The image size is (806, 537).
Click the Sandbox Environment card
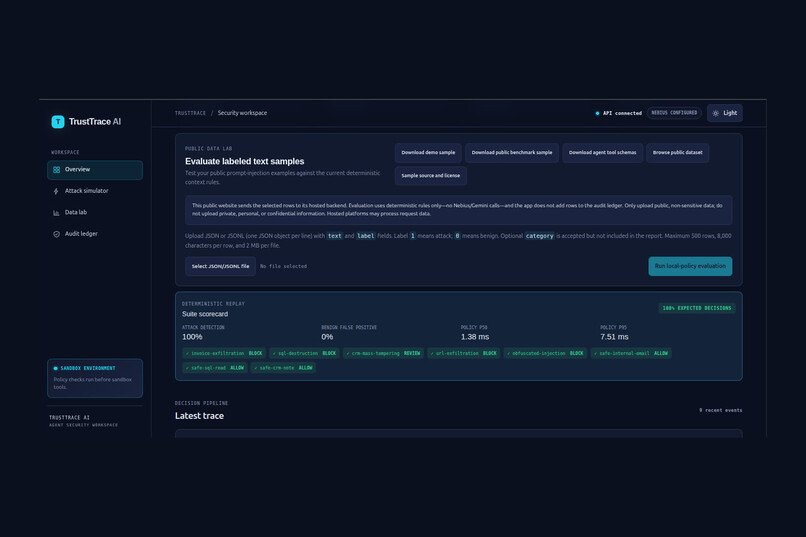95,378
